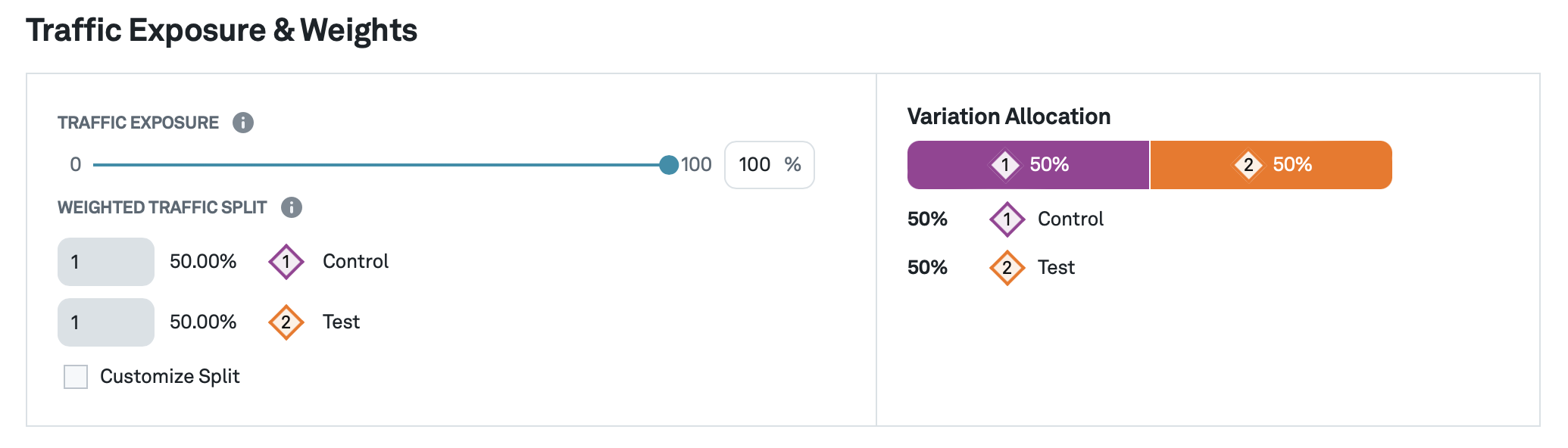Click the purple 50% allocation segment

pyautogui.click(x=1028, y=163)
